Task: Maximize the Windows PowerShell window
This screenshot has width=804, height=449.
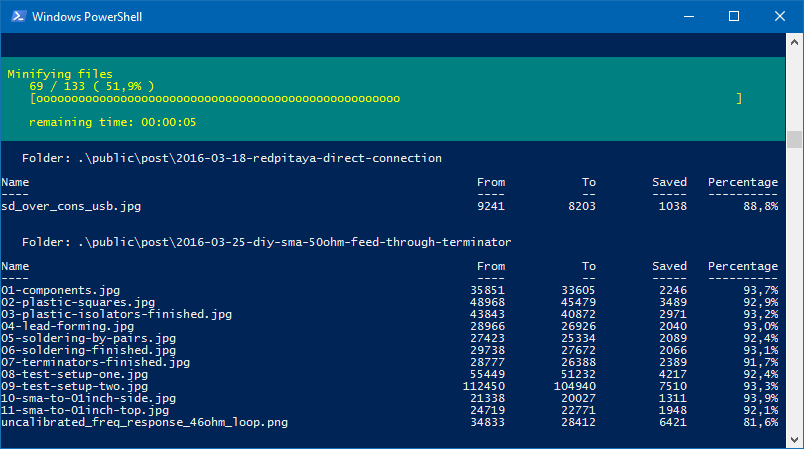Action: (x=734, y=16)
